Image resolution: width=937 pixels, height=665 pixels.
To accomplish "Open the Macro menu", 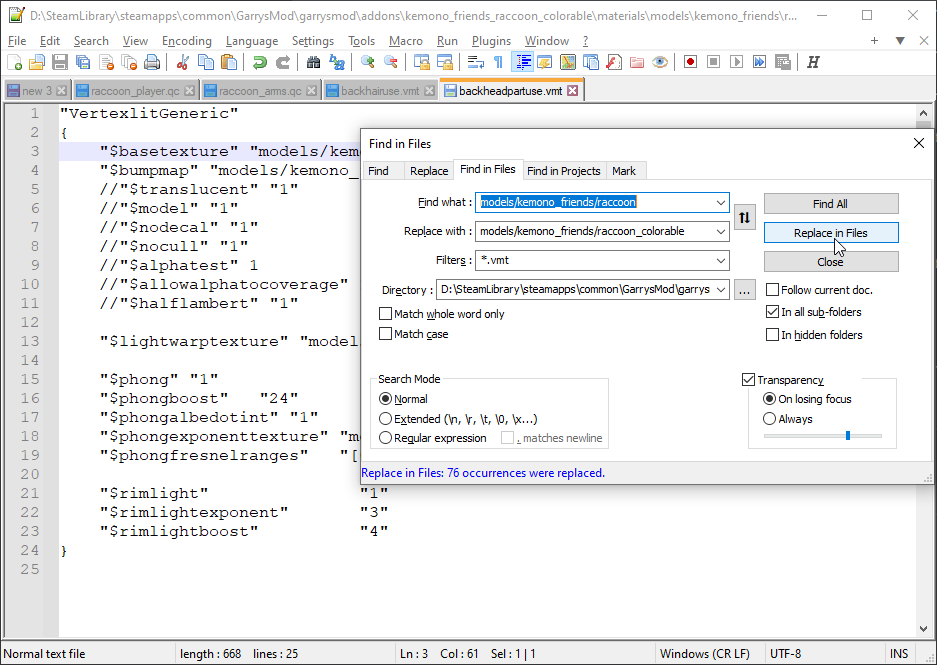I will point(406,41).
